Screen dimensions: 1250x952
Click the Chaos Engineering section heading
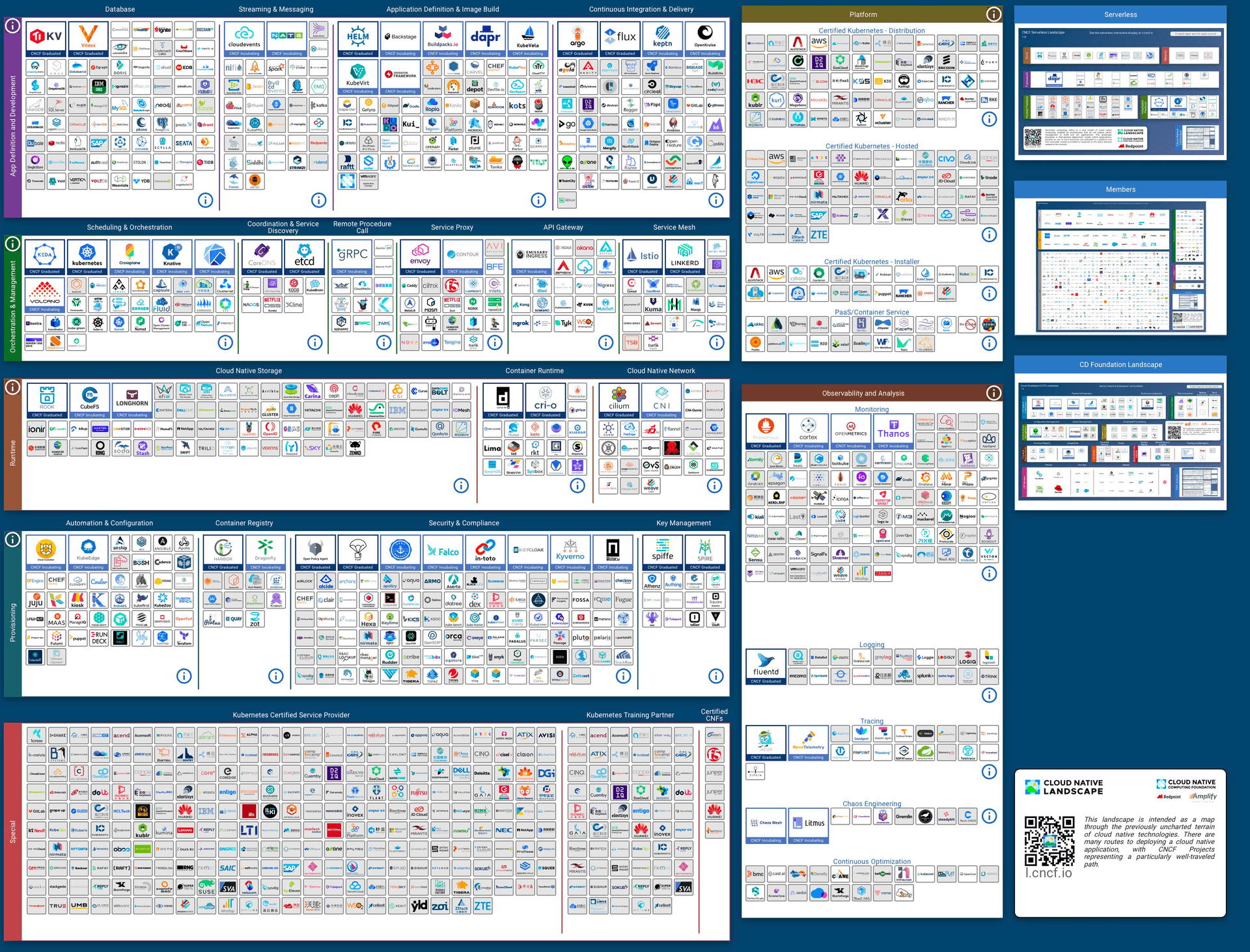tap(872, 804)
